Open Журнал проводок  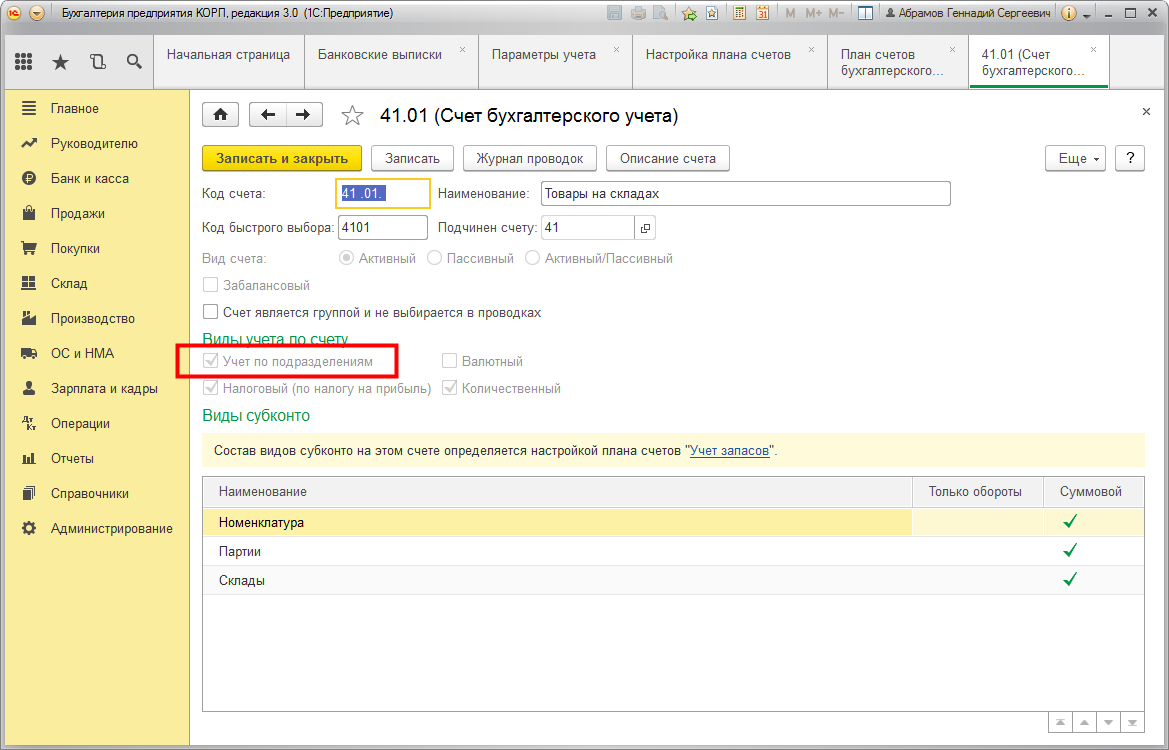coord(530,158)
